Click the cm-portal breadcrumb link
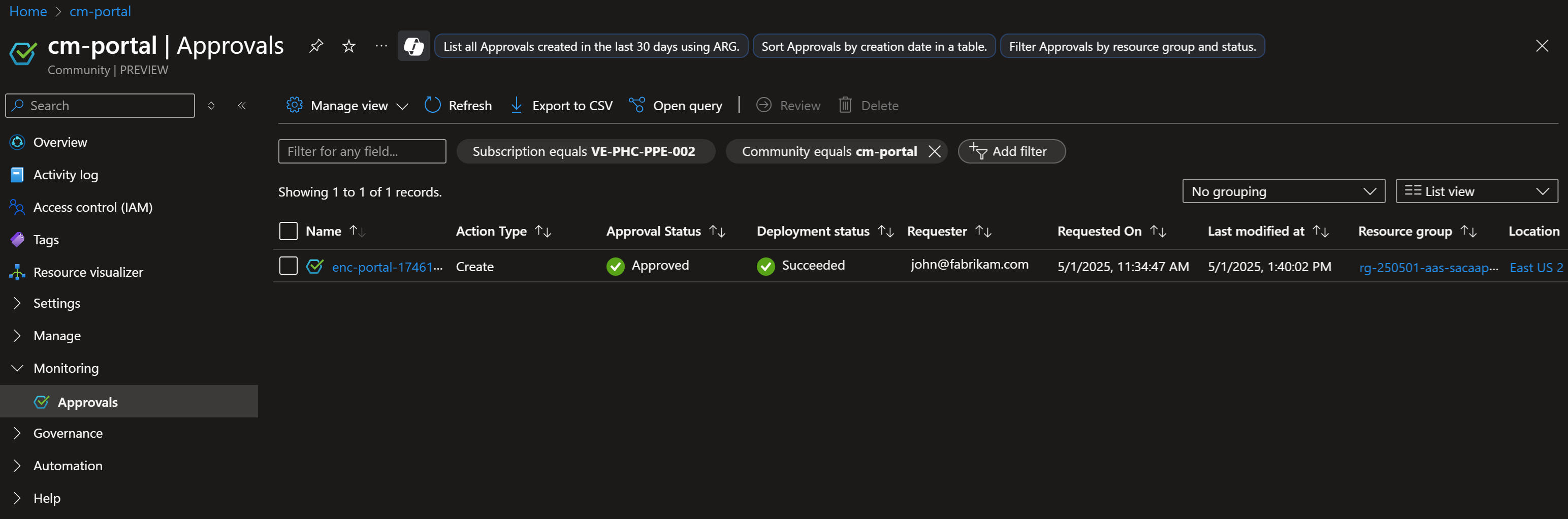1568x519 pixels. tap(100, 12)
